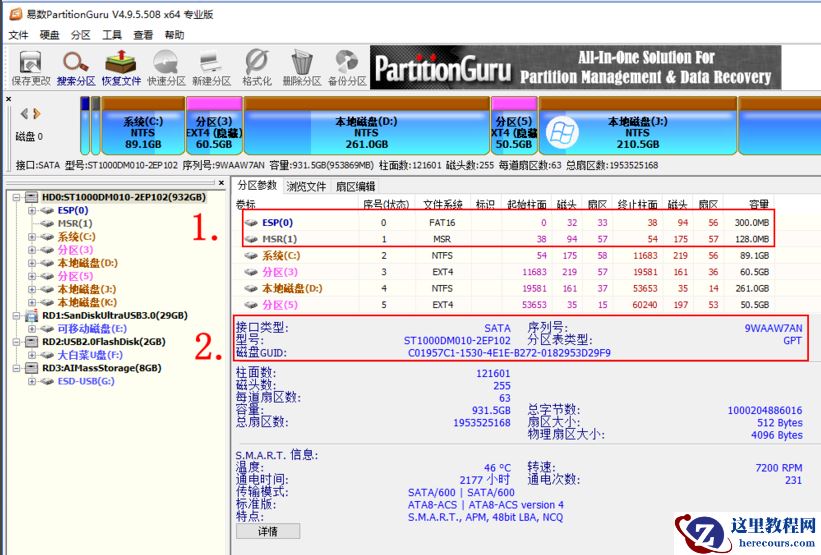
Task: Click the Save Changes (保存更改) toolbar icon
Action: [31, 68]
